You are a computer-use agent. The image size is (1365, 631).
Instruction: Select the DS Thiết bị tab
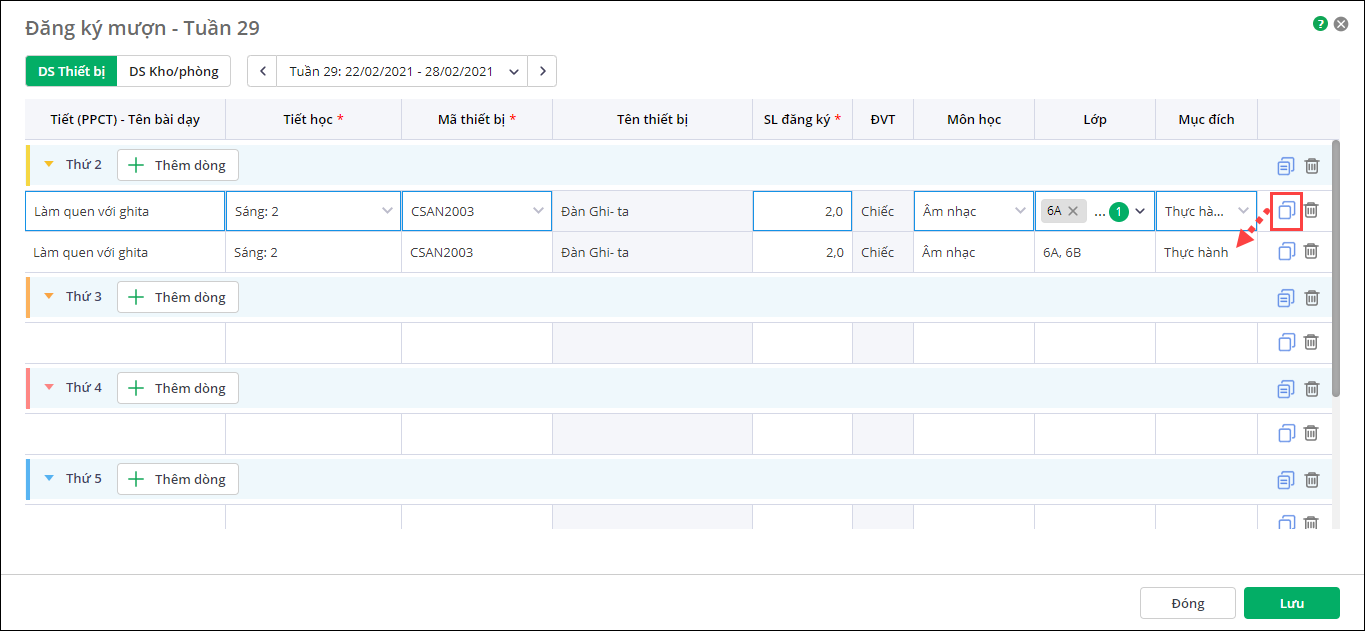pyautogui.click(x=71, y=72)
